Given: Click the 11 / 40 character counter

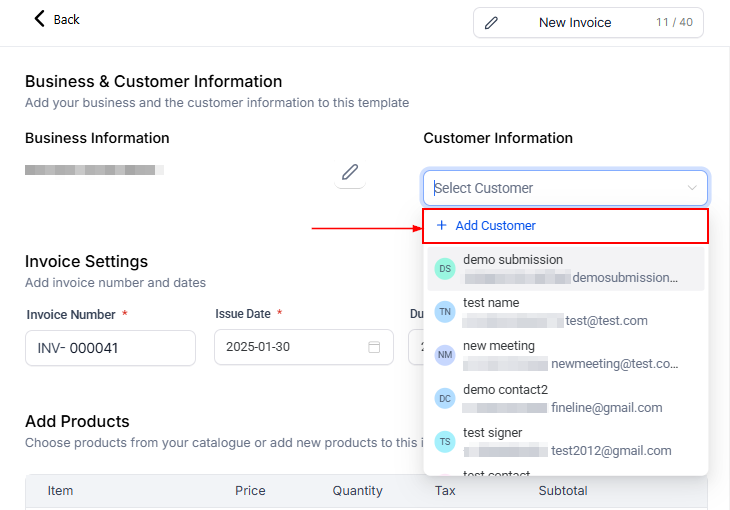Looking at the screenshot, I should pos(674,22).
